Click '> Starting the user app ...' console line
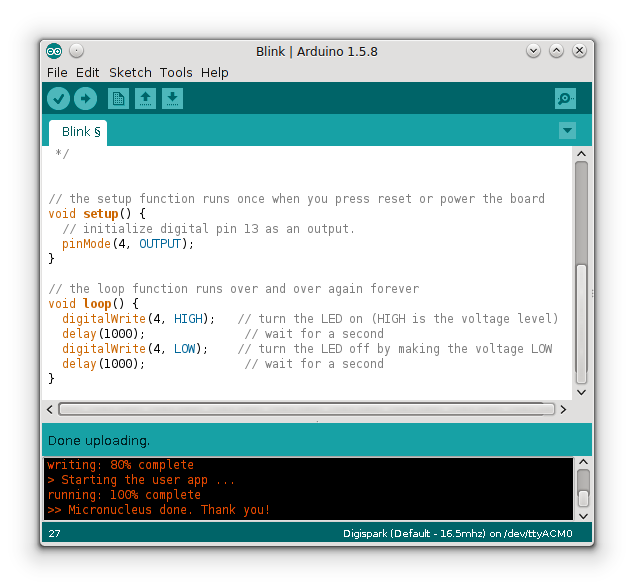This screenshot has height=586, width=634. click(141, 480)
